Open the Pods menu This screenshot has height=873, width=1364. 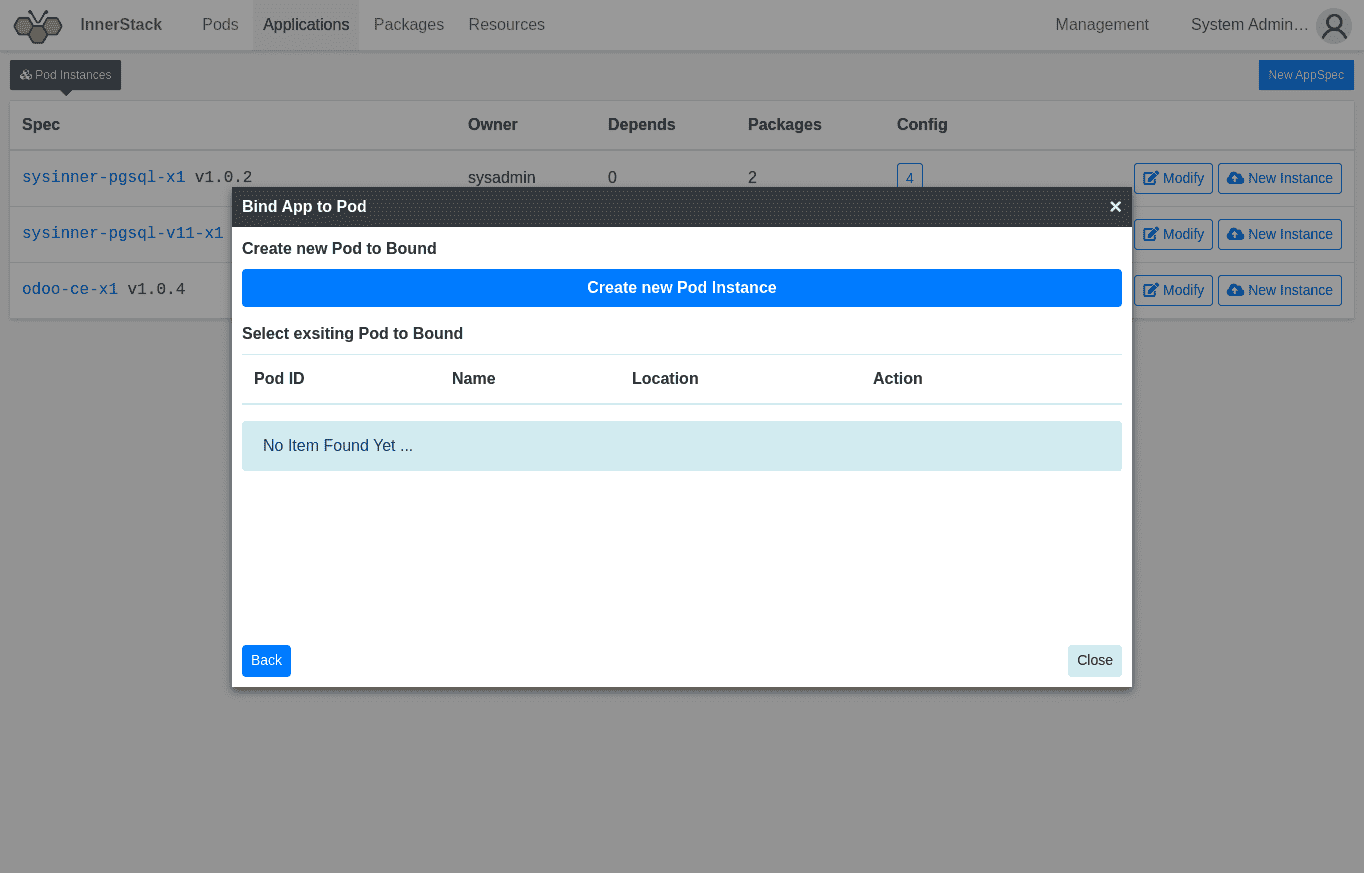(220, 25)
